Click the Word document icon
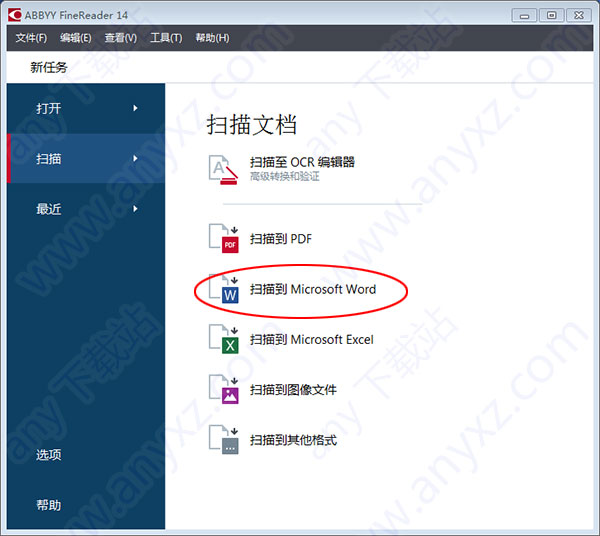The height and width of the screenshot is (536, 600). click(x=223, y=288)
